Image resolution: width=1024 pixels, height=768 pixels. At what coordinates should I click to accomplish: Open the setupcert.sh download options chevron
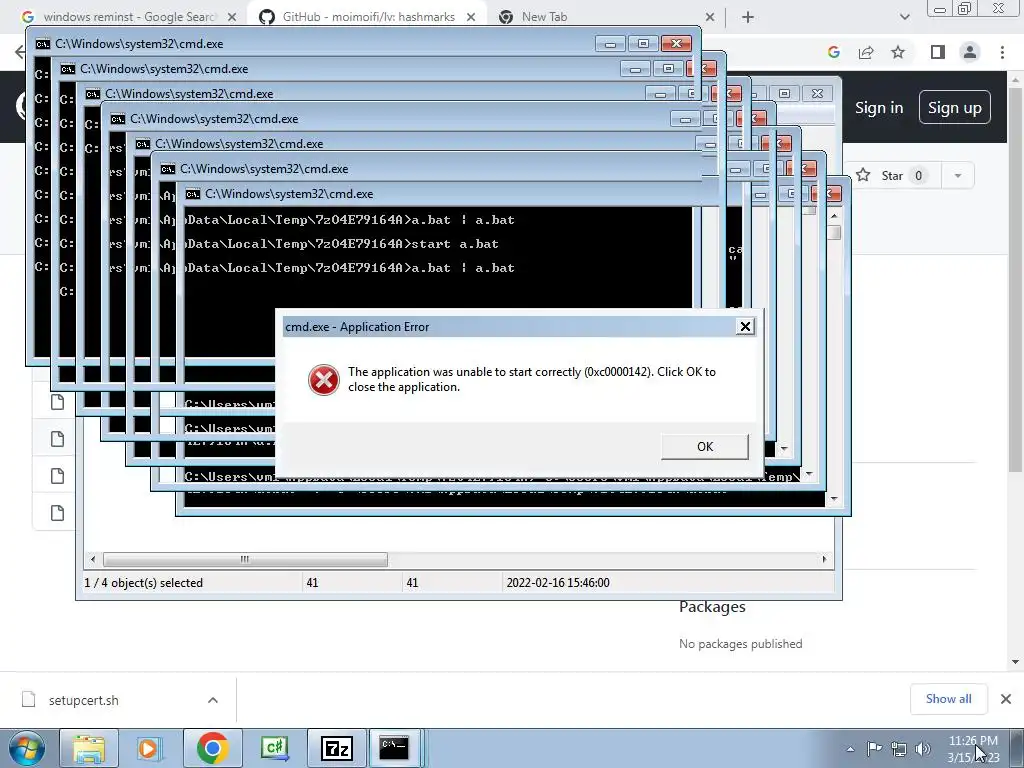pos(213,700)
